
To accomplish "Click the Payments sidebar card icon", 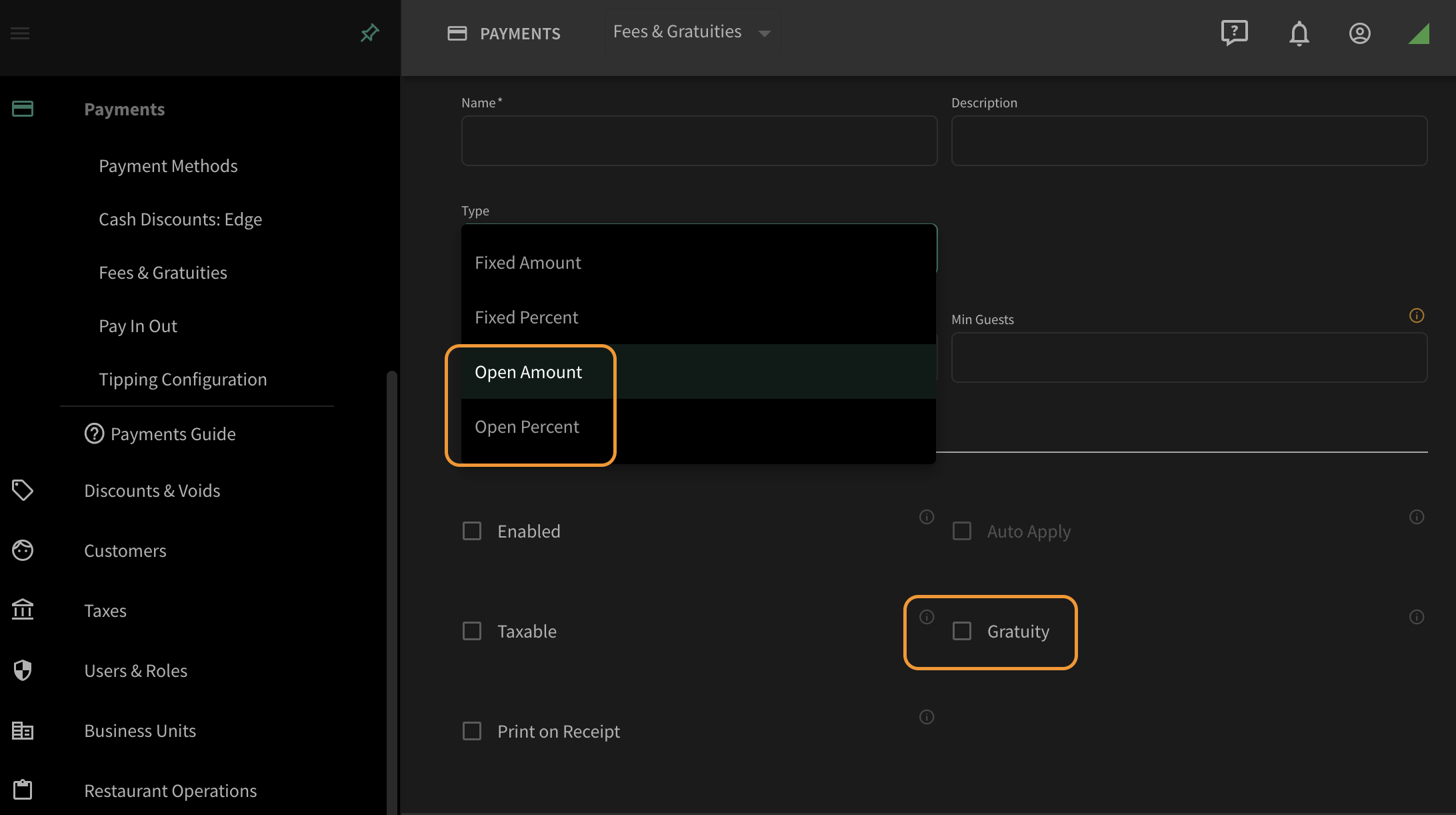I will click(x=23, y=109).
